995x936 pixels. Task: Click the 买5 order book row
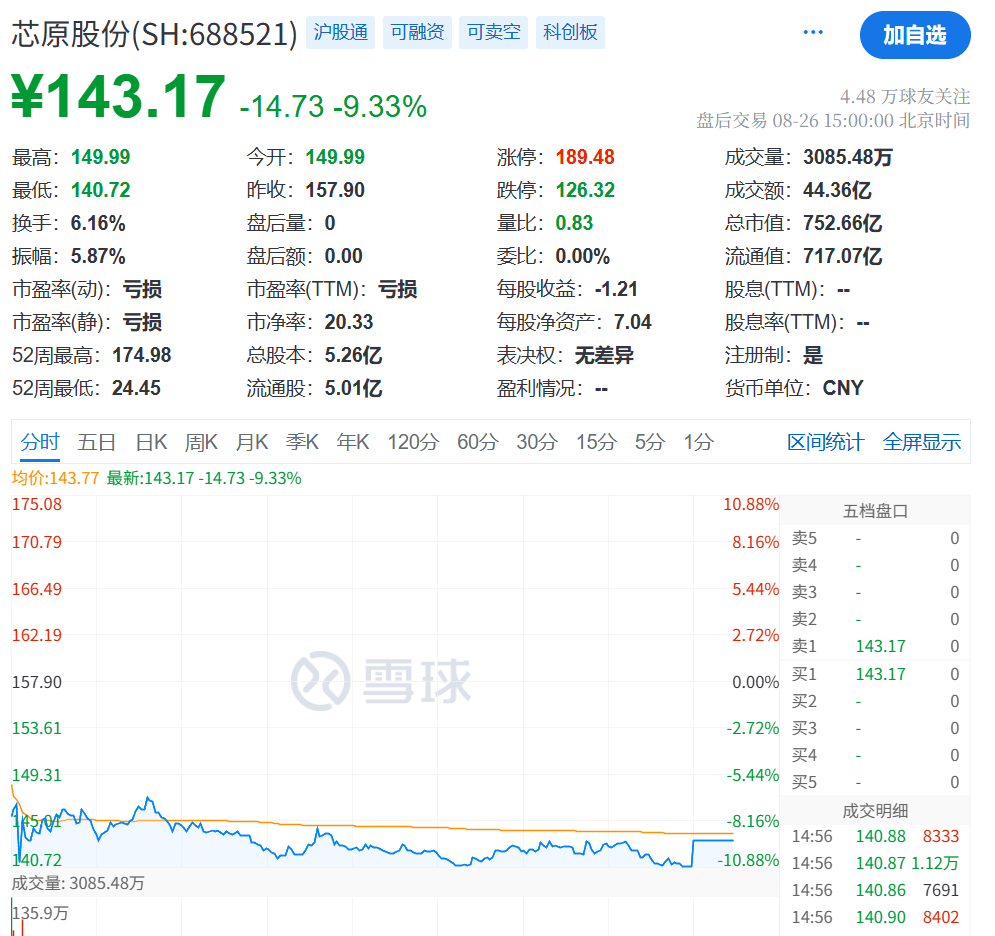click(875, 782)
